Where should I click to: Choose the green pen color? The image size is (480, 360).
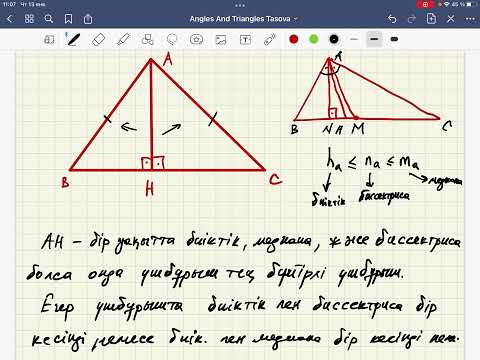[314, 39]
